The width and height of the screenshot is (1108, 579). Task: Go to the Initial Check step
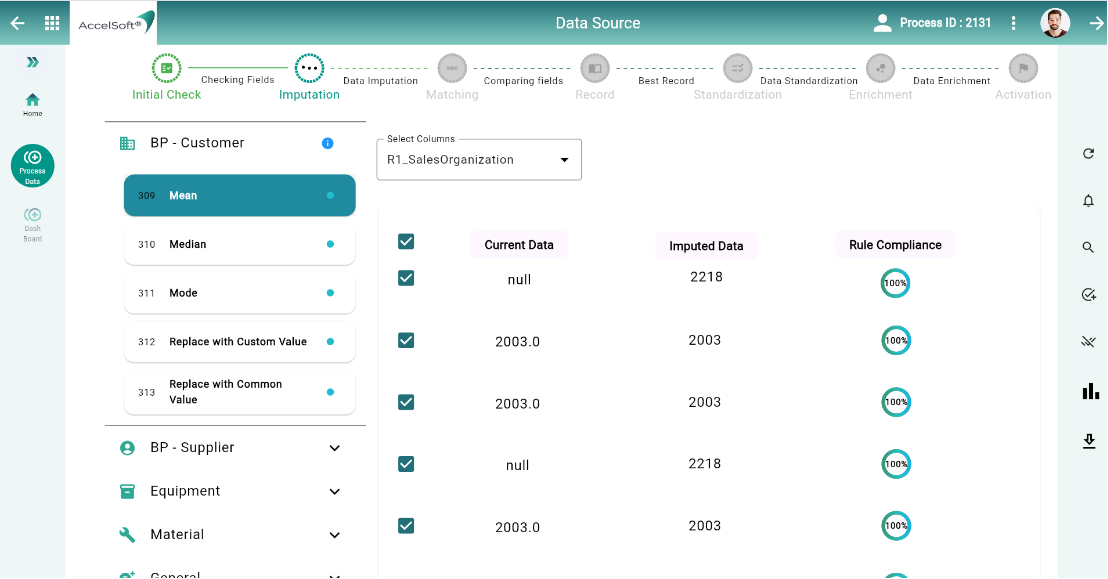166,69
